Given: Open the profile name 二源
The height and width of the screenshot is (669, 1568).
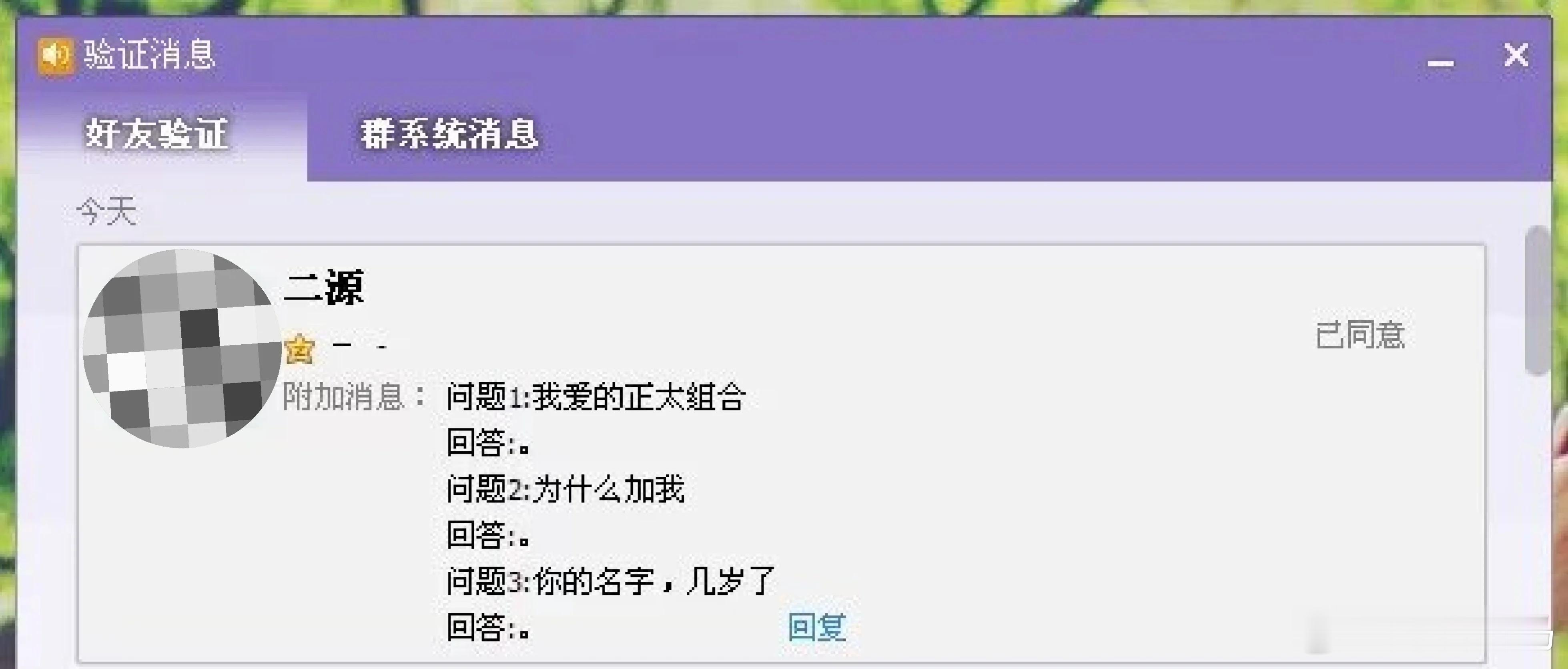Looking at the screenshot, I should pyautogui.click(x=324, y=287).
